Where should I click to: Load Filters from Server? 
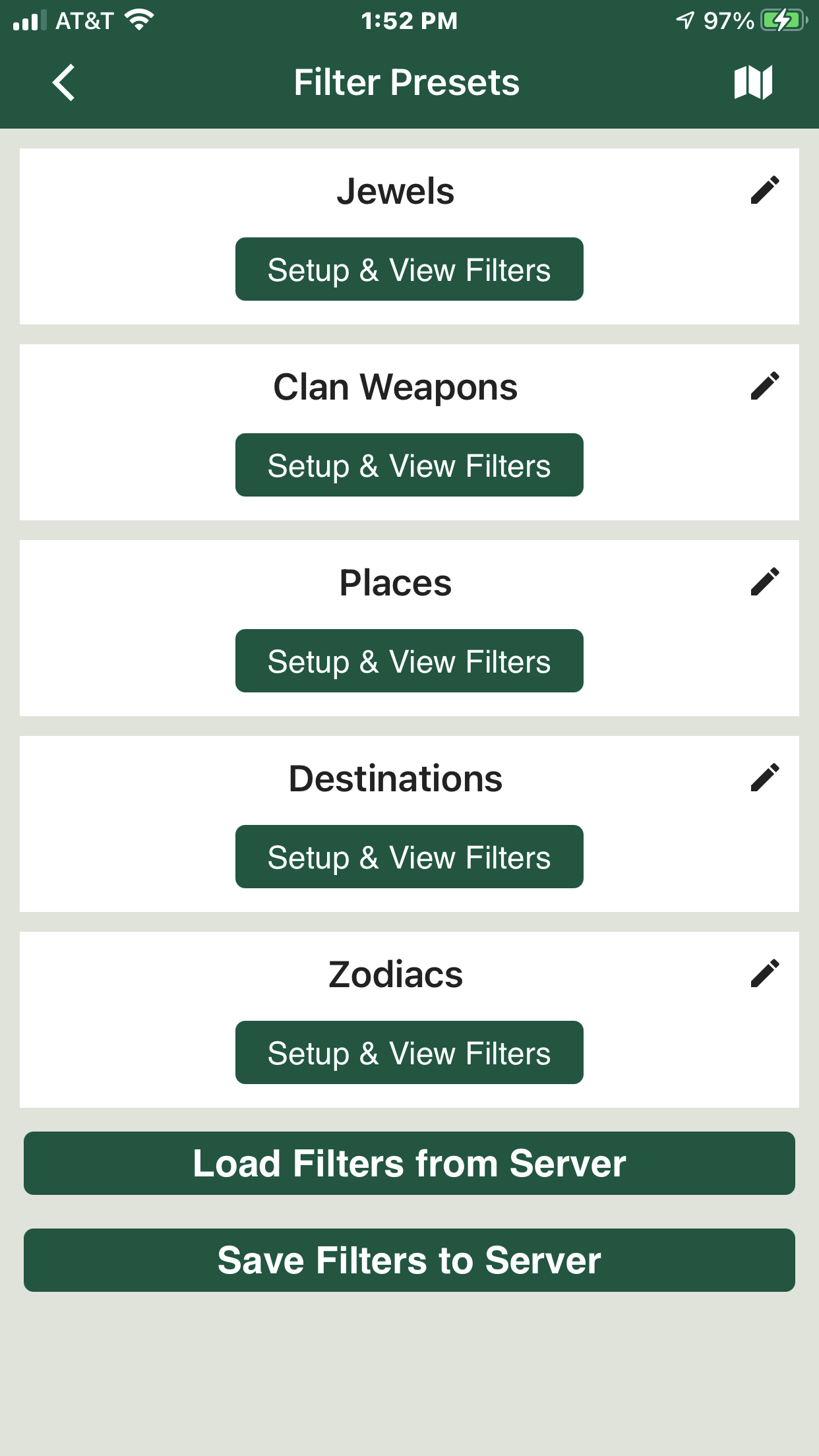[x=409, y=1163]
